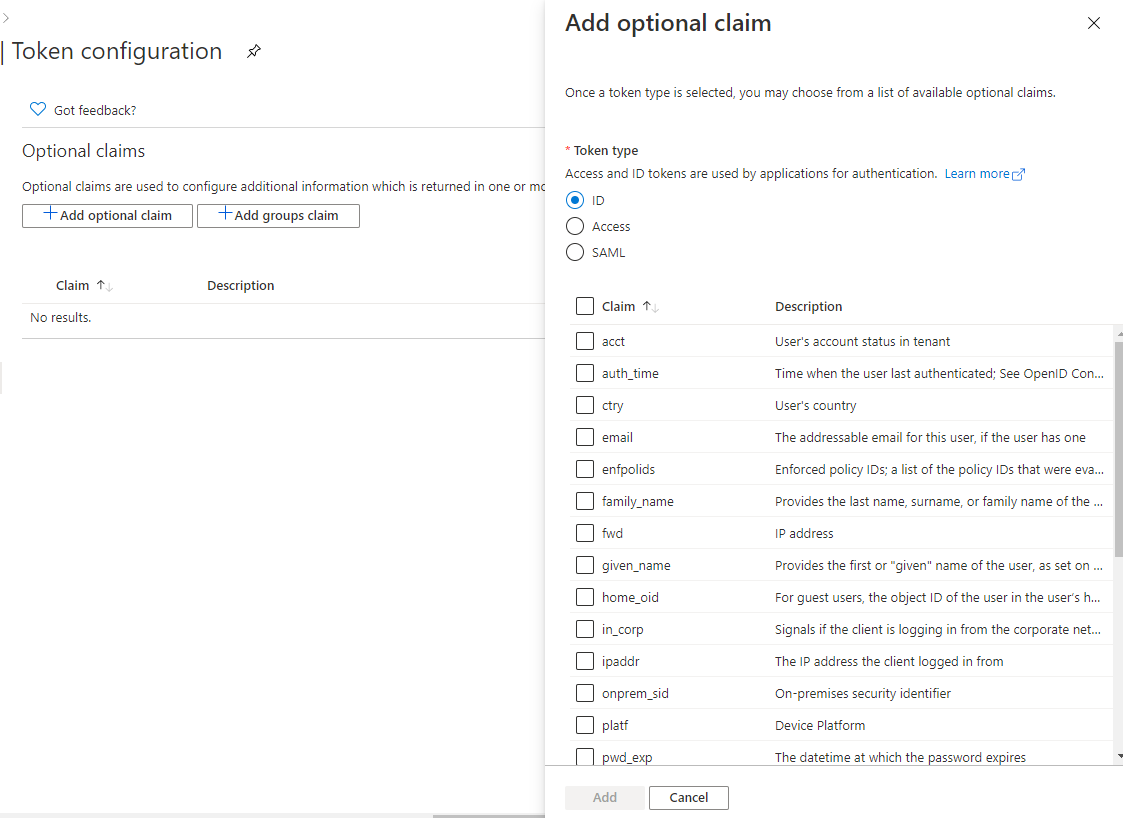Click the scroll-up arrow of claims list
The width and height of the screenshot is (1123, 818).
tap(1119, 334)
